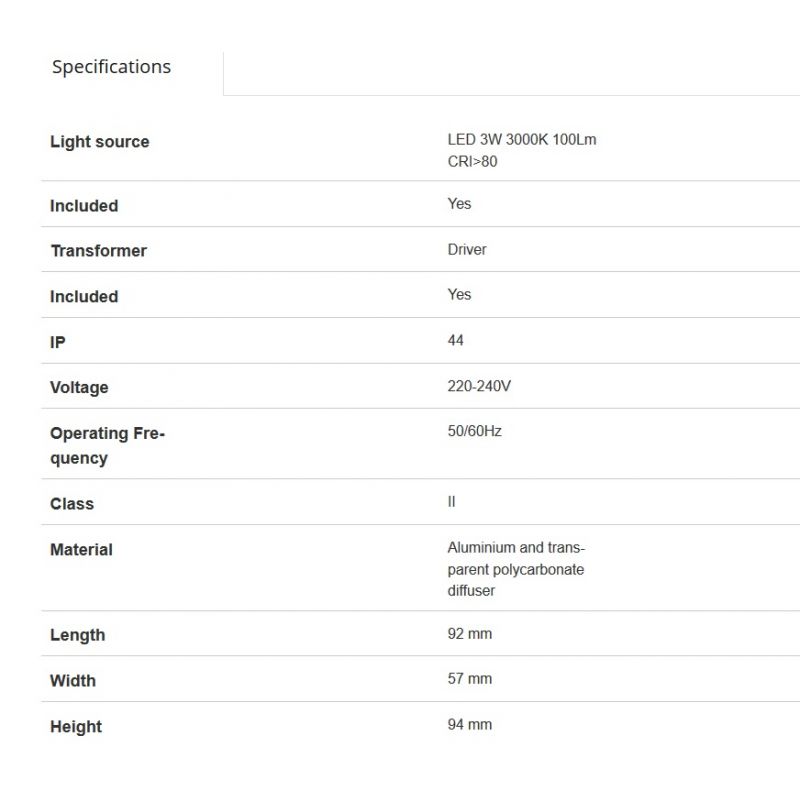This screenshot has height=800, width=800.
Task: Select the 220-240V voltage value
Action: [x=479, y=386]
